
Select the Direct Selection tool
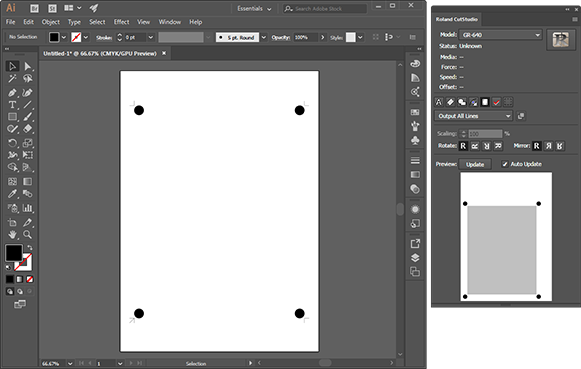[27, 66]
